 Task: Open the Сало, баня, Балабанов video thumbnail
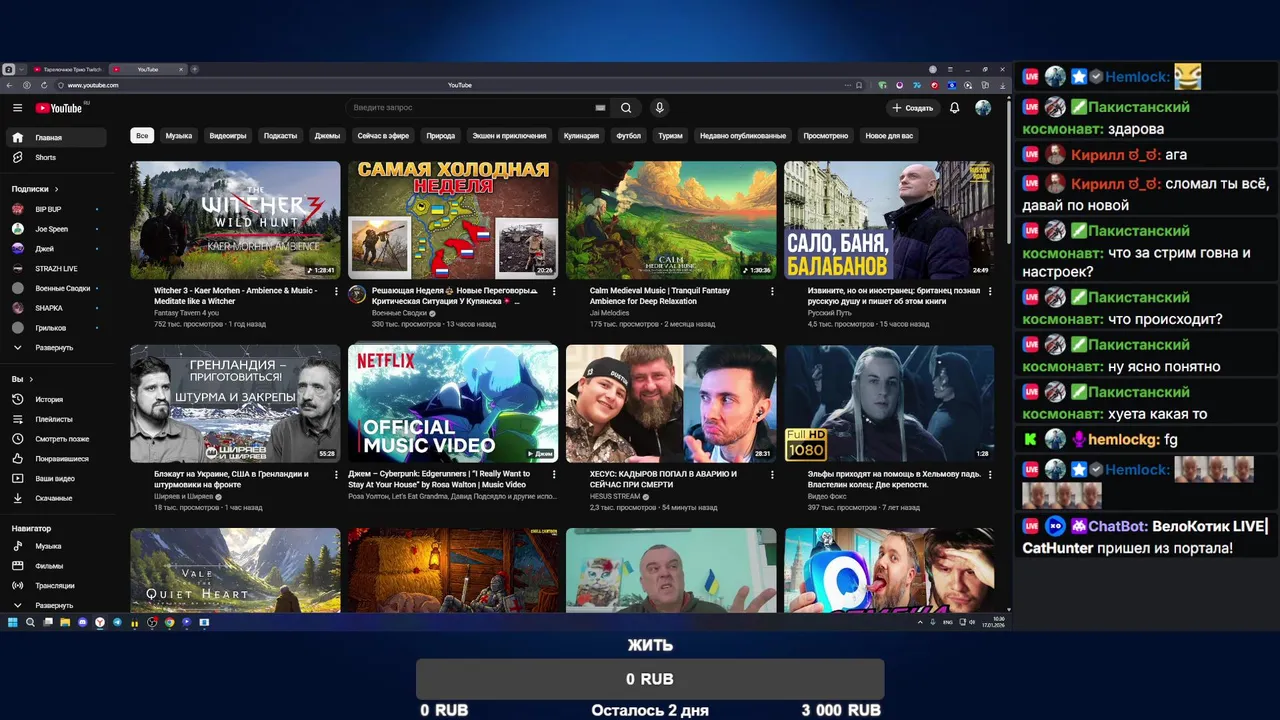pyautogui.click(x=889, y=220)
